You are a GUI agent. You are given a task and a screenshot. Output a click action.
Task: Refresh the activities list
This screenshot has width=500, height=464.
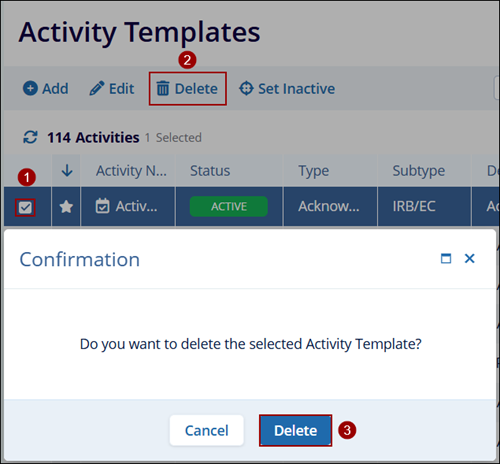(x=30, y=137)
